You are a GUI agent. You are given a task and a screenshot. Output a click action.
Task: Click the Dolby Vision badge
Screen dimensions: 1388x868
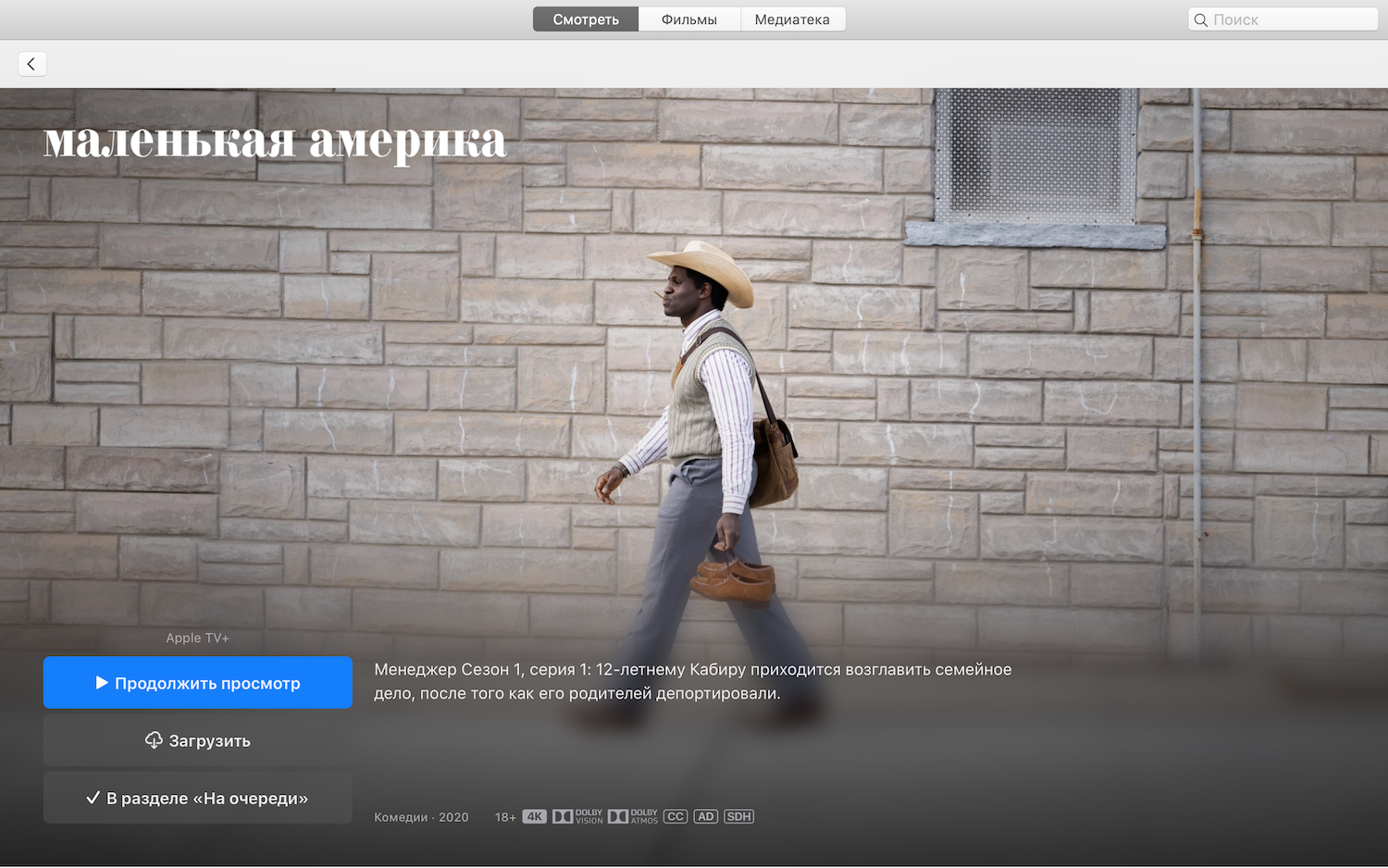pyautogui.click(x=577, y=816)
